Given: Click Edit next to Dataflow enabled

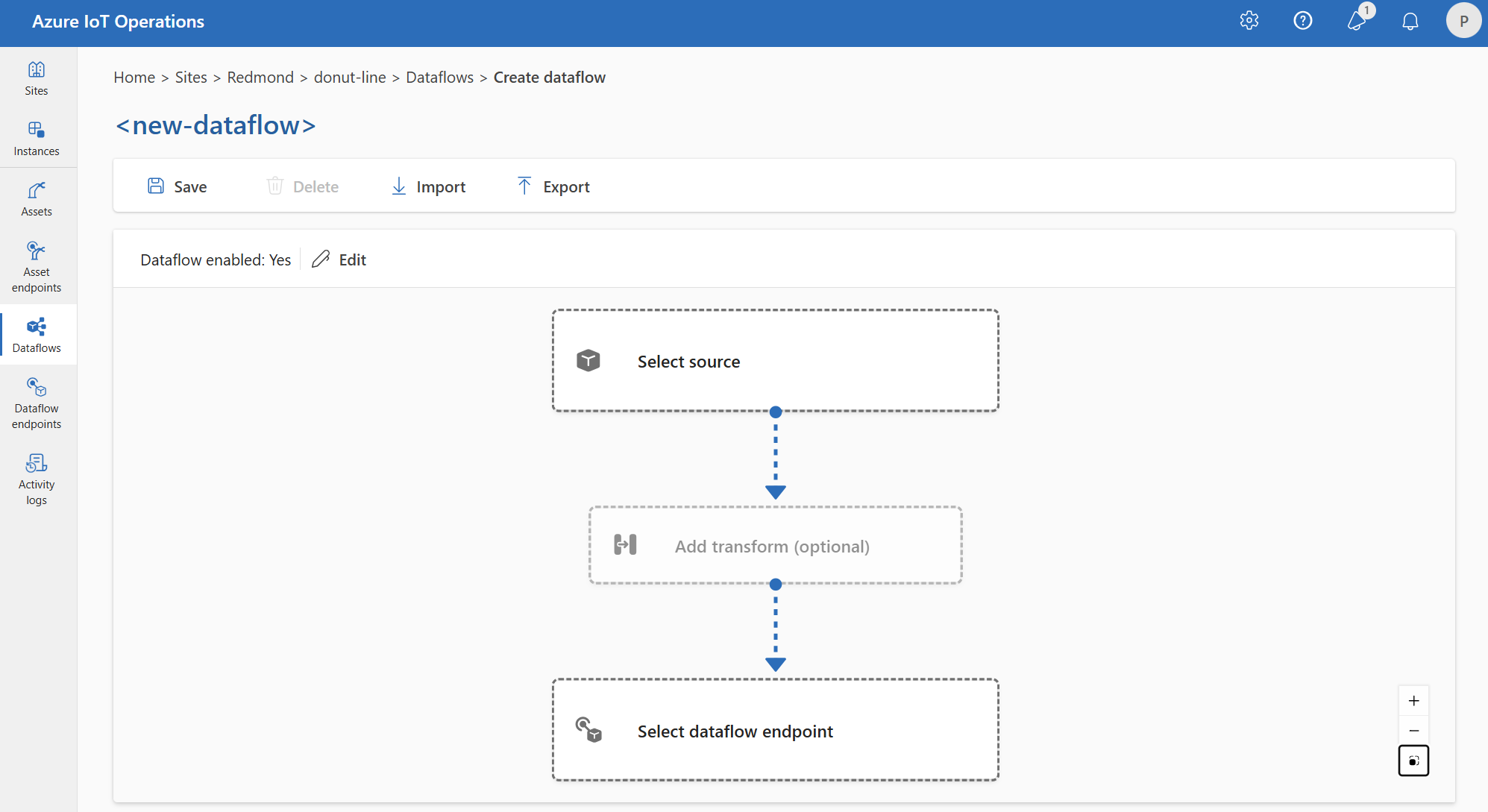Looking at the screenshot, I should coord(339,259).
